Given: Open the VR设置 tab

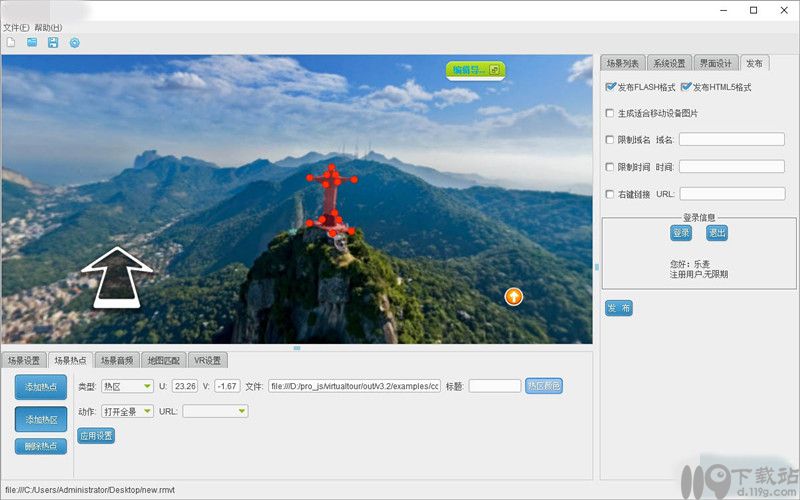Looking at the screenshot, I should point(208,360).
